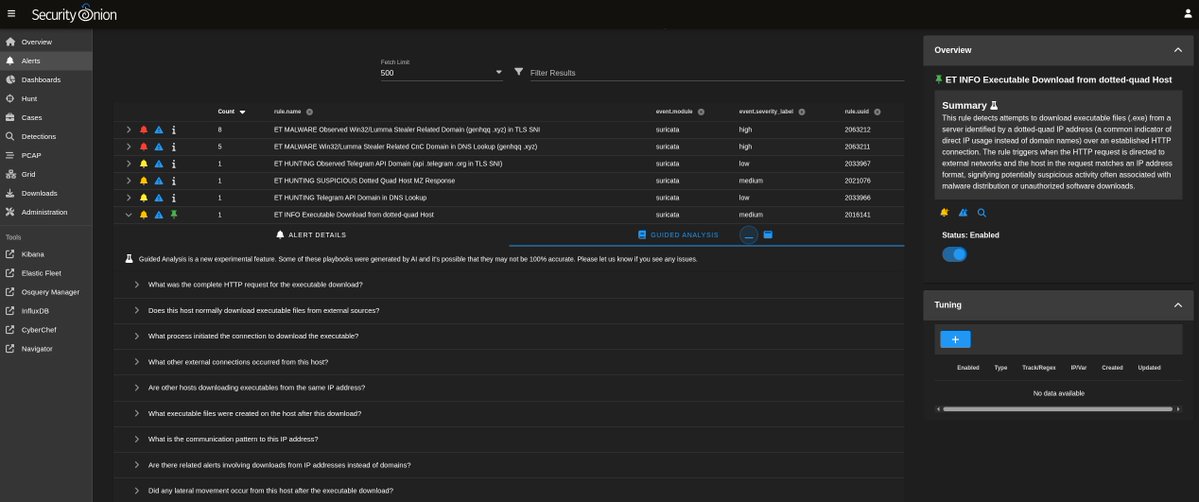
Task: Open Administration in the sidebar
Action: point(46,212)
